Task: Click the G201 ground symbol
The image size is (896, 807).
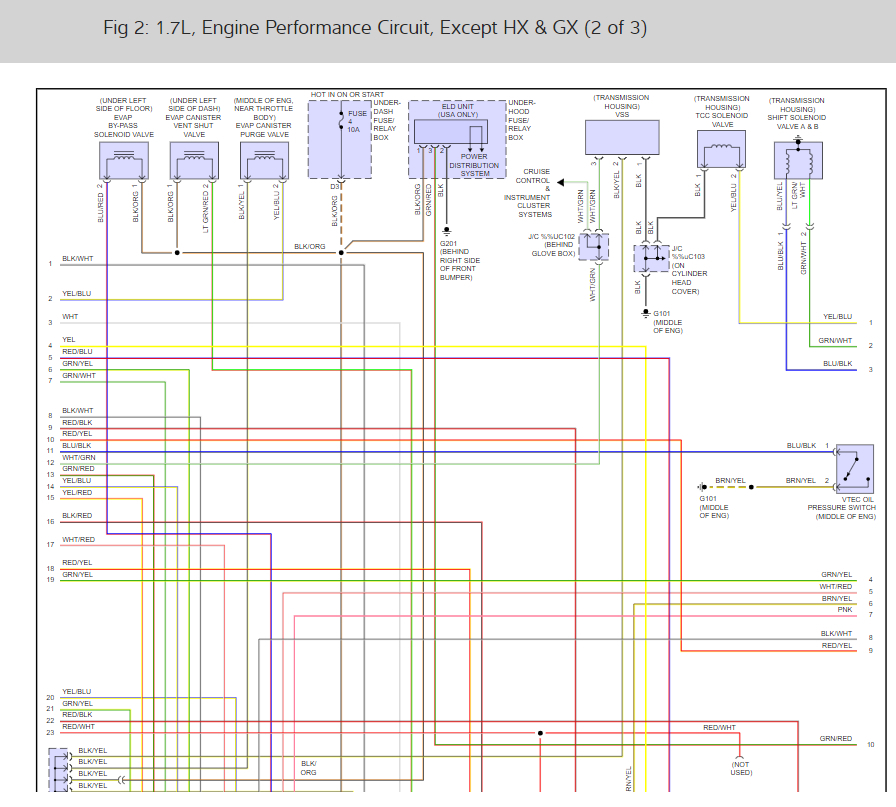Action: tap(446, 231)
